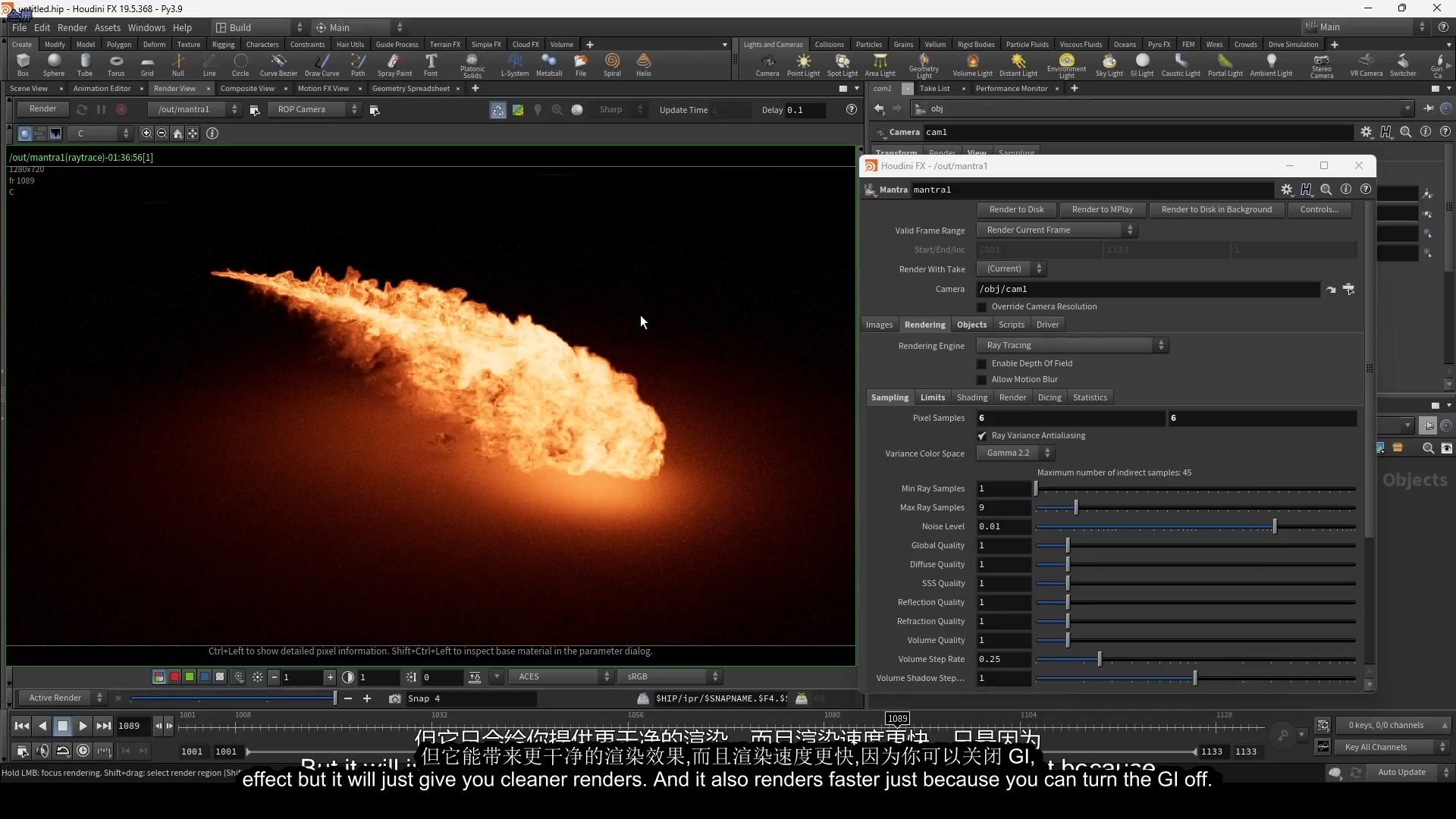Open Valid Frame Range dropdown
Viewport: 1456px width, 819px height.
pyautogui.click(x=1057, y=230)
